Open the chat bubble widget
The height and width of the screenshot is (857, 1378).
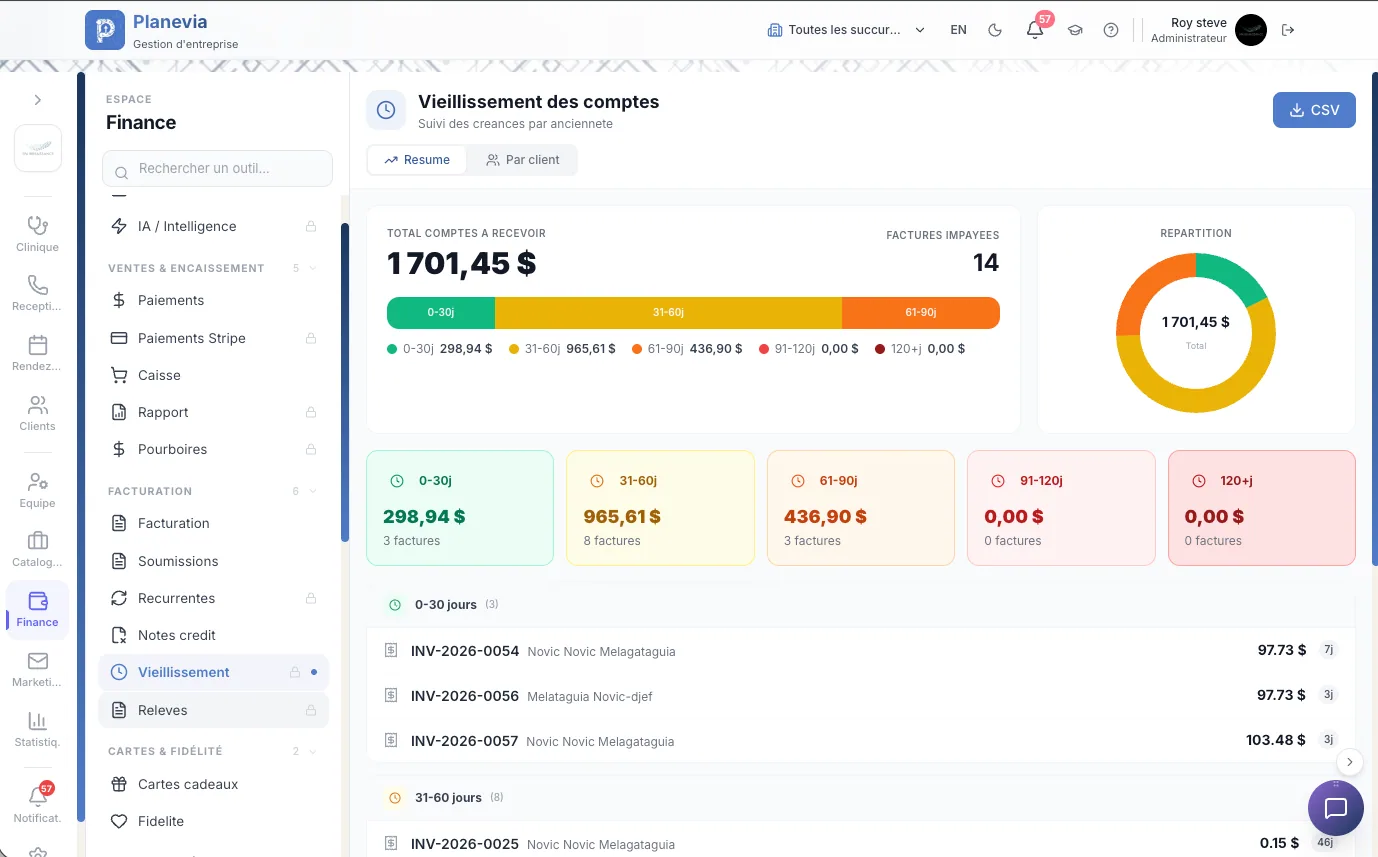click(x=1336, y=808)
